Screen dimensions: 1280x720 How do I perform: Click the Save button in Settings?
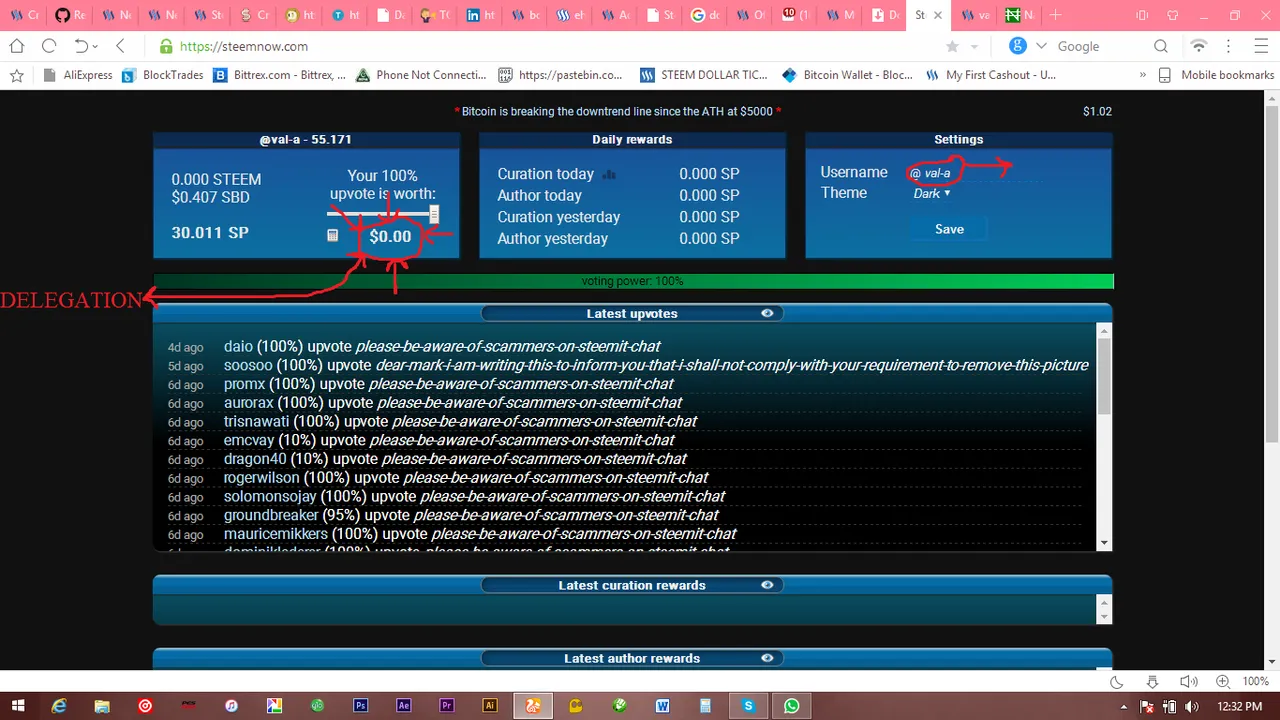click(x=949, y=229)
